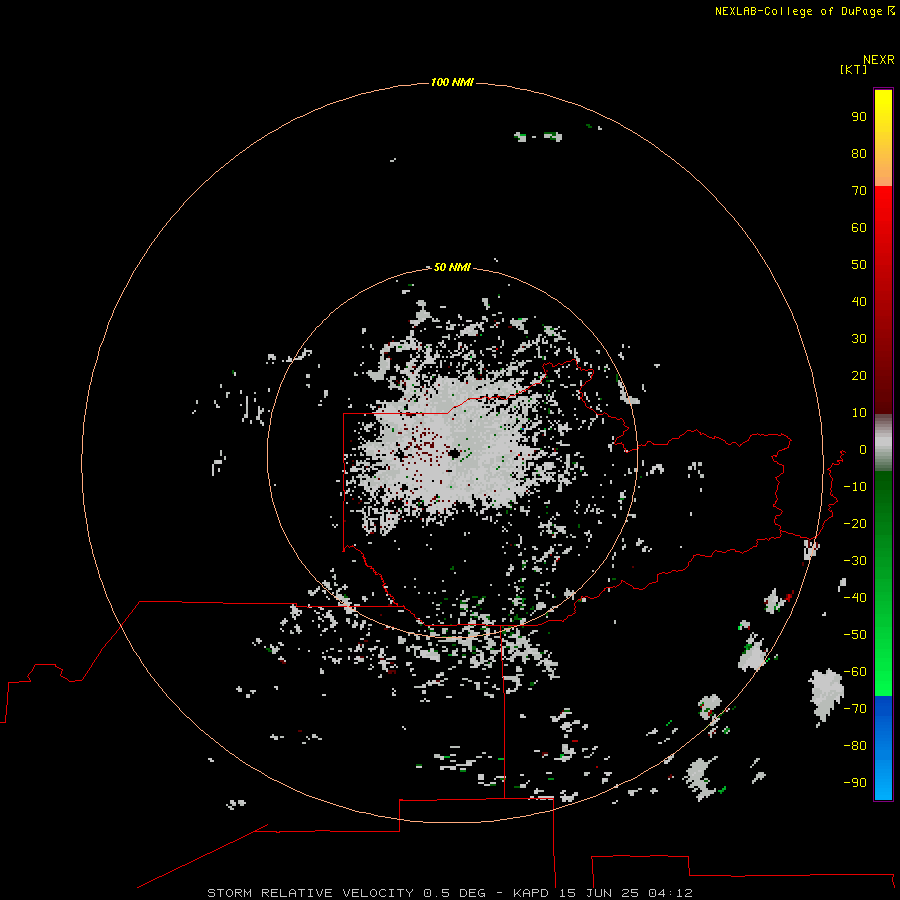This screenshot has height=900, width=900.
Task: Click the -60 value on the velocity scale
Action: [x=855, y=672]
